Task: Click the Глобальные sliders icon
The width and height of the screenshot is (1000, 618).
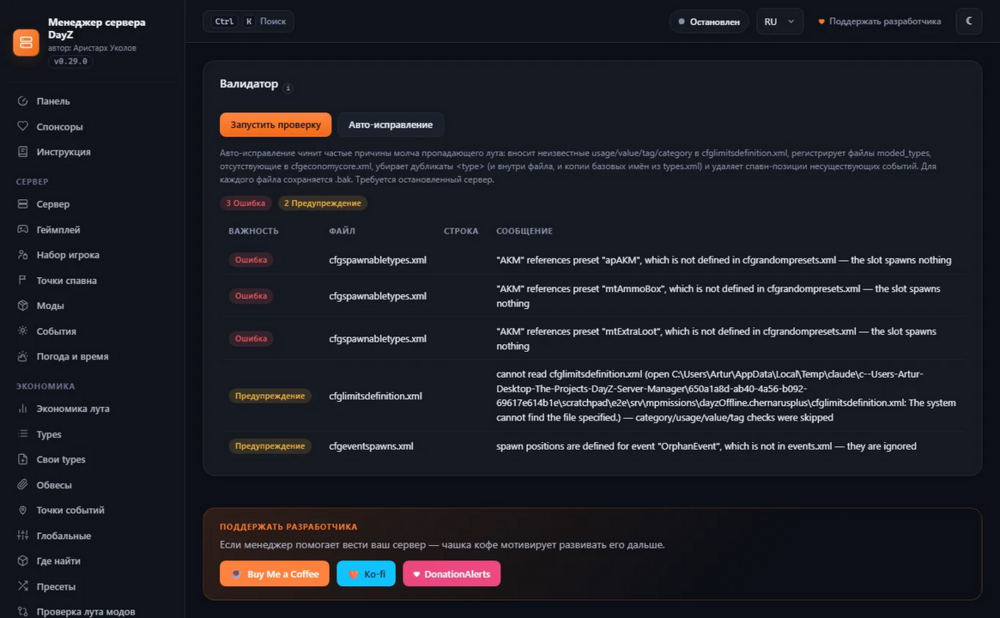Action: 23,536
